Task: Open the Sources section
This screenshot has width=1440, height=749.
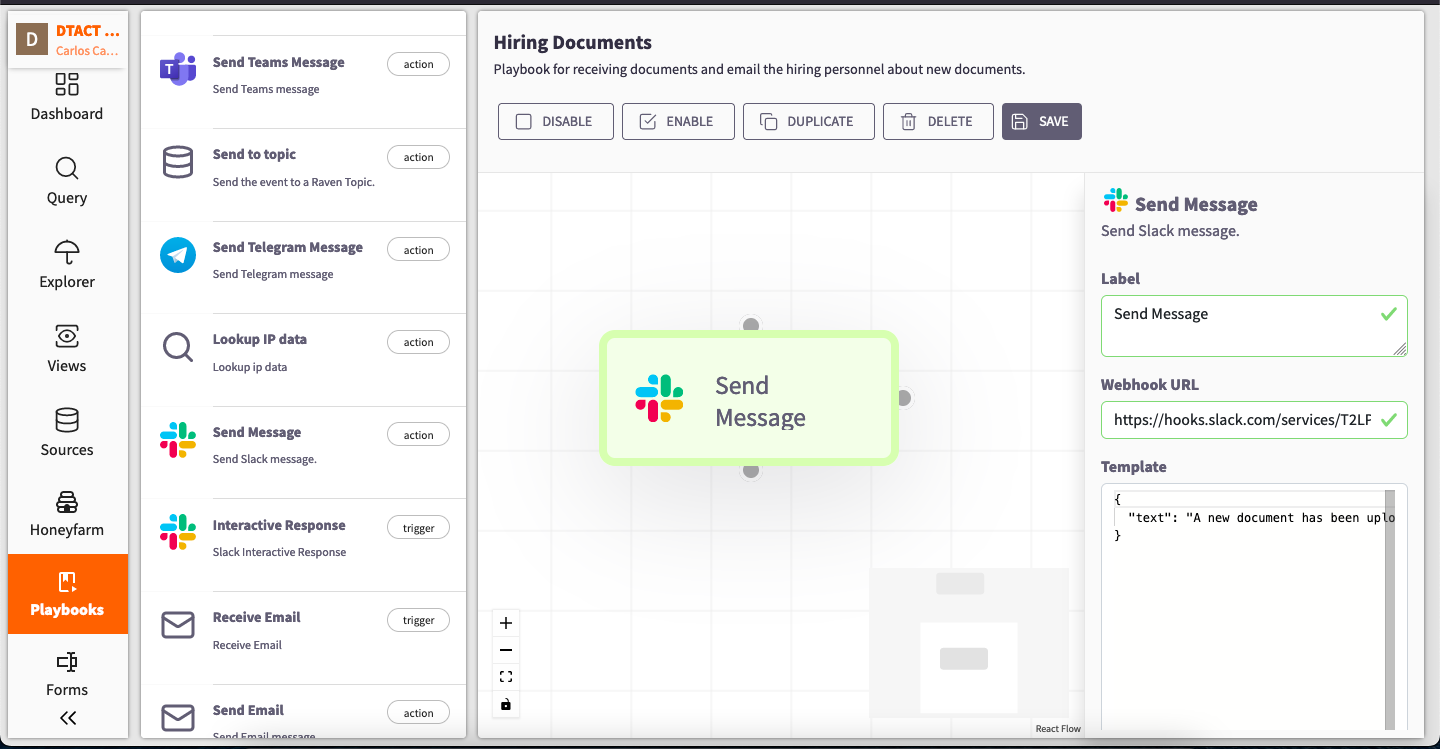Action: pyautogui.click(x=67, y=433)
